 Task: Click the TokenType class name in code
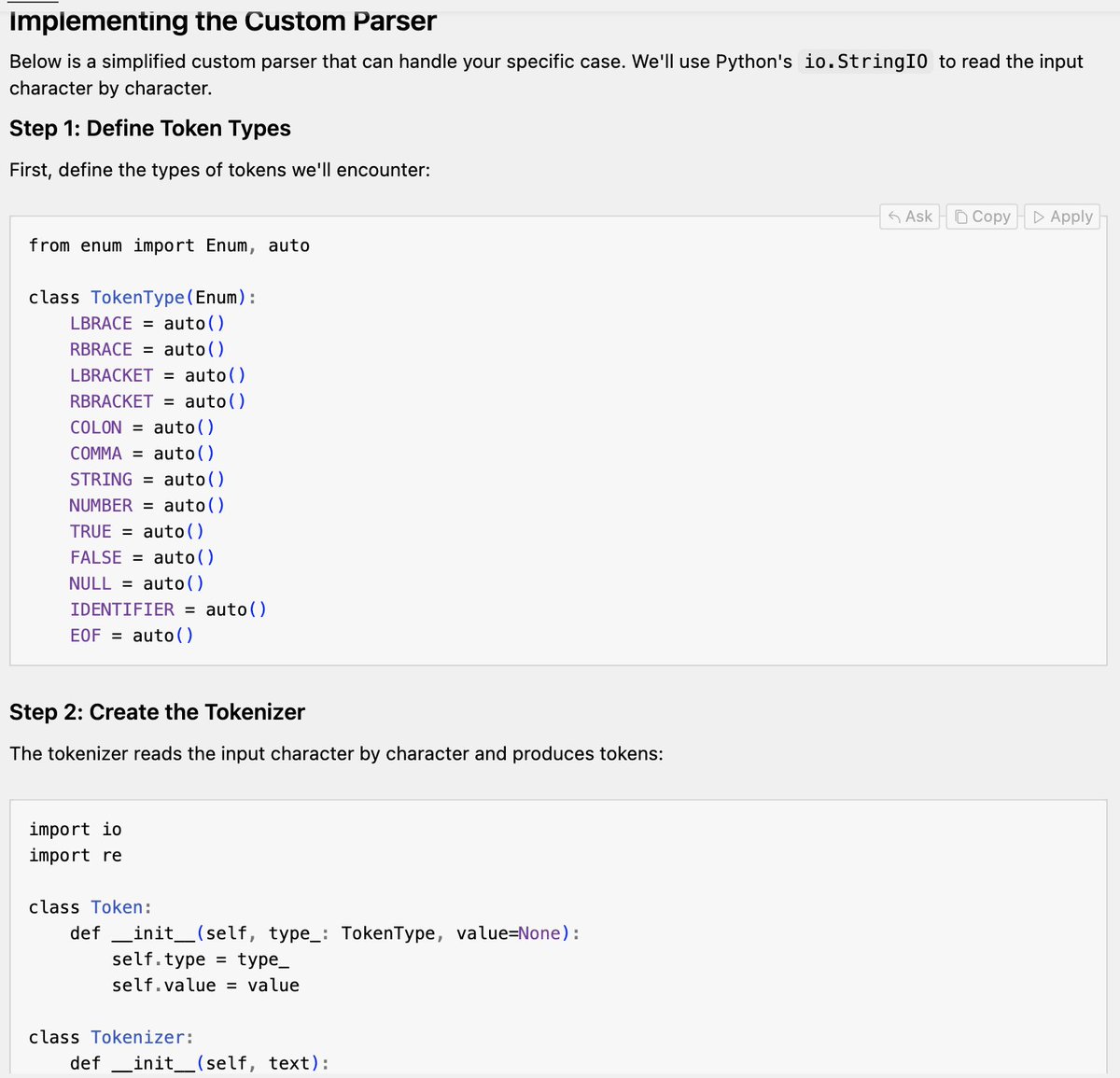click(137, 298)
